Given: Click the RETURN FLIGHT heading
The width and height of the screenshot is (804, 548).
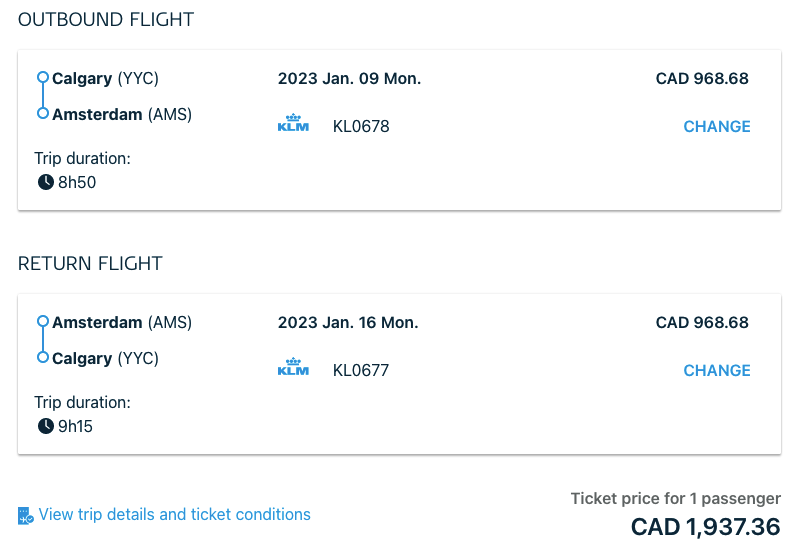Looking at the screenshot, I should [90, 263].
